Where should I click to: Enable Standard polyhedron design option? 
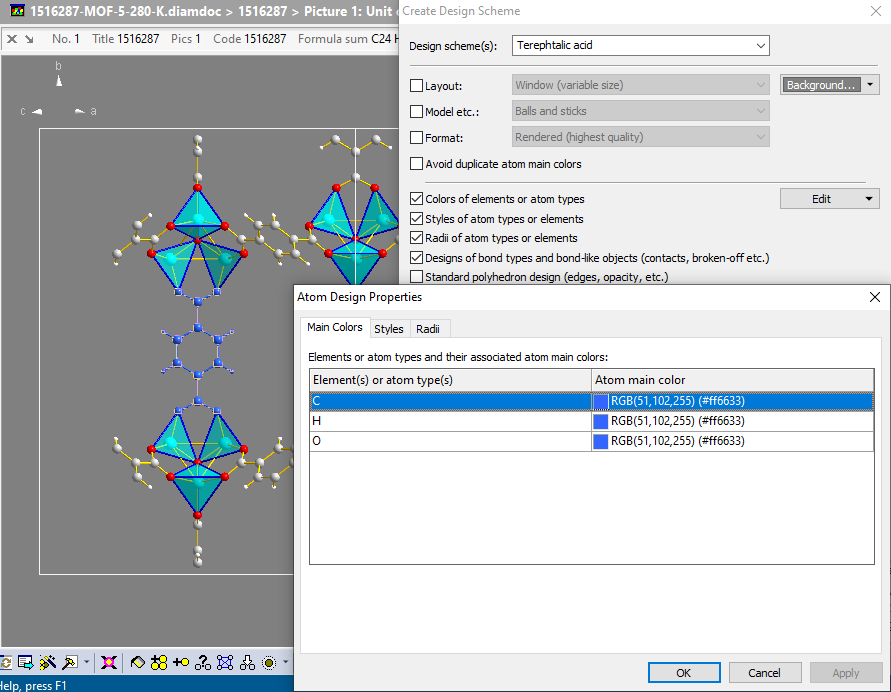[x=417, y=276]
